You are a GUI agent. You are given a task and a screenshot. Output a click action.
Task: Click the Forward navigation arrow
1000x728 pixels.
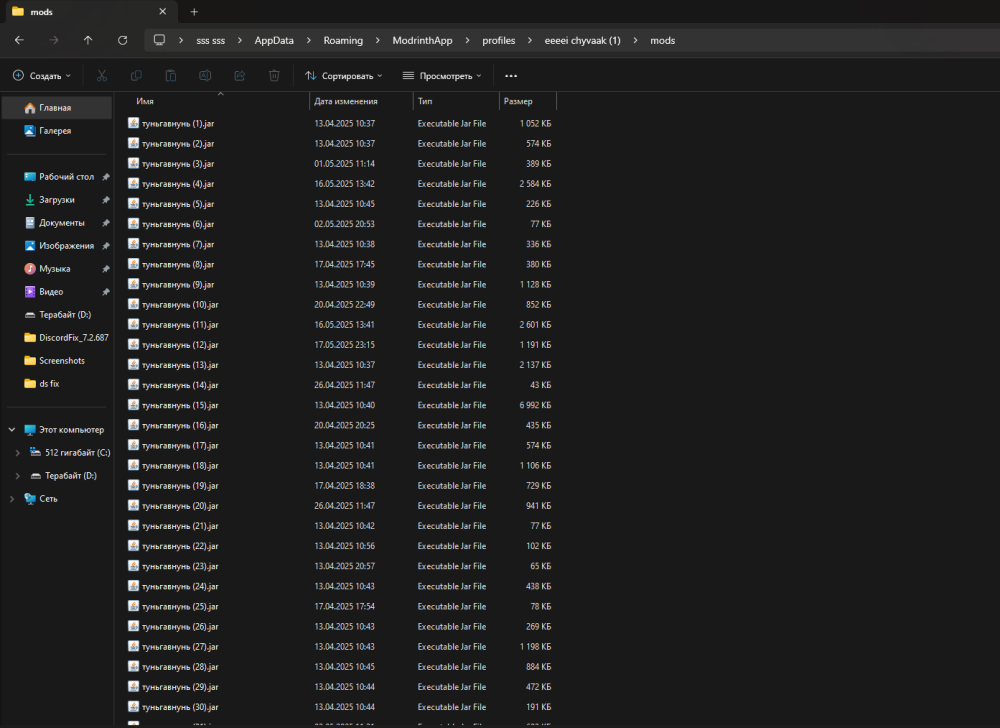tap(54, 40)
